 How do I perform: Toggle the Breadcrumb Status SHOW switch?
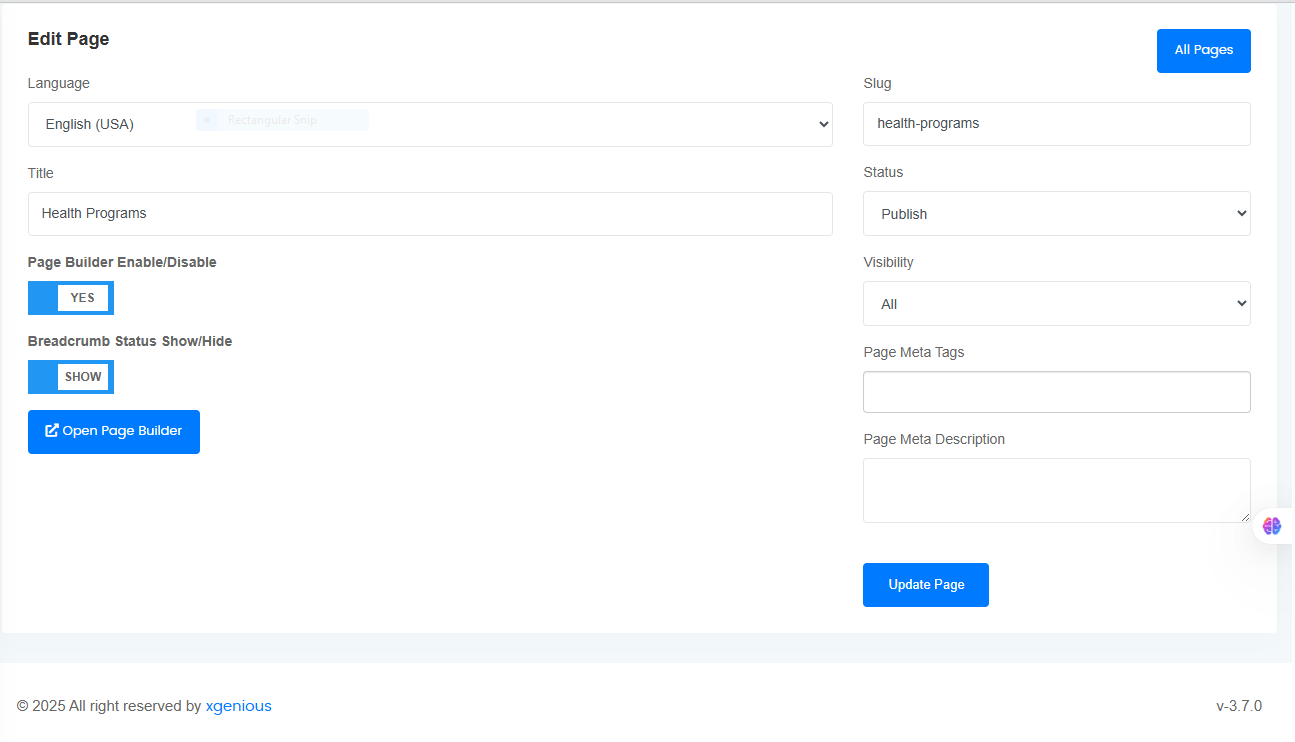pos(71,377)
